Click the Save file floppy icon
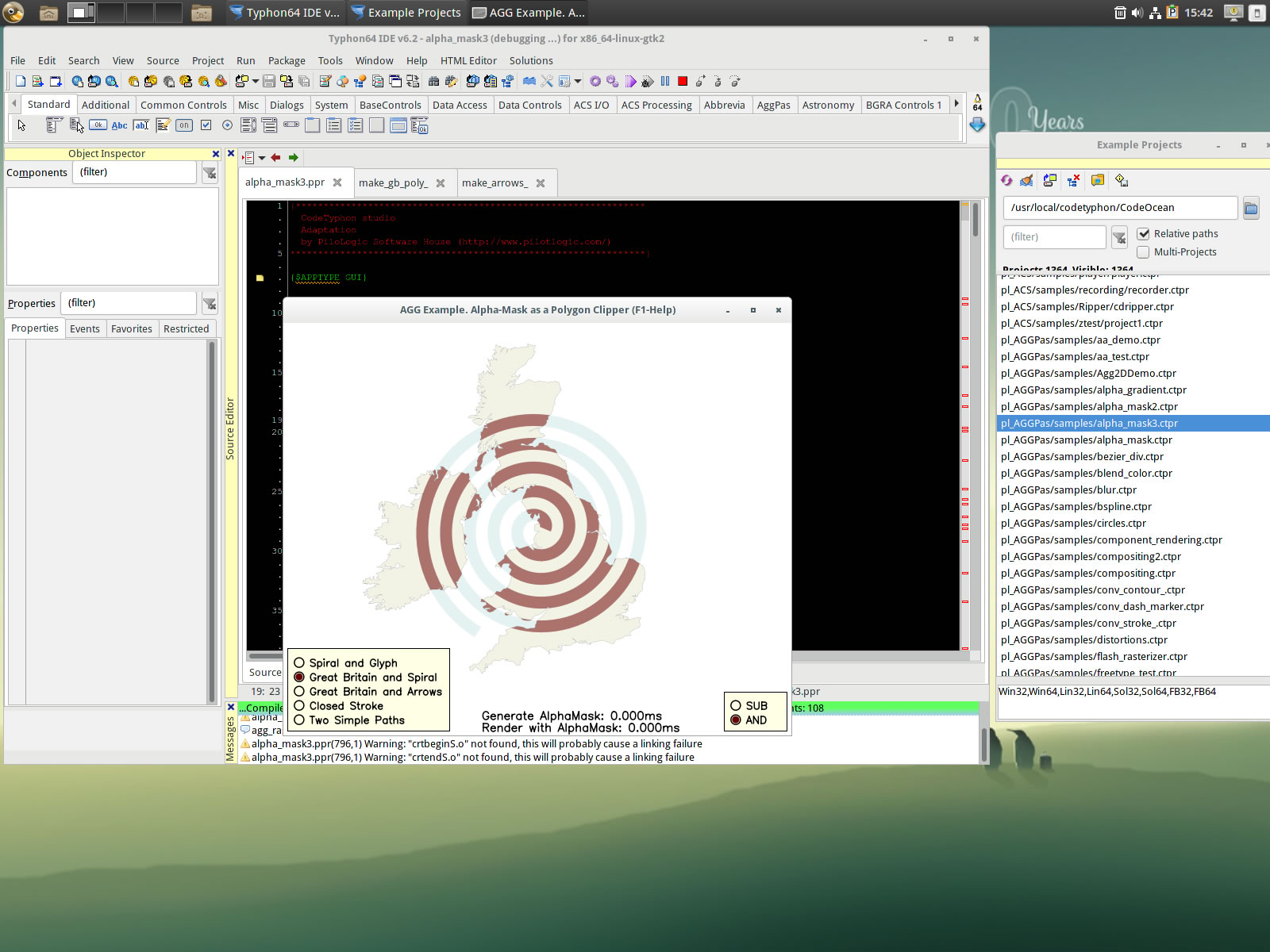 pos(269,81)
